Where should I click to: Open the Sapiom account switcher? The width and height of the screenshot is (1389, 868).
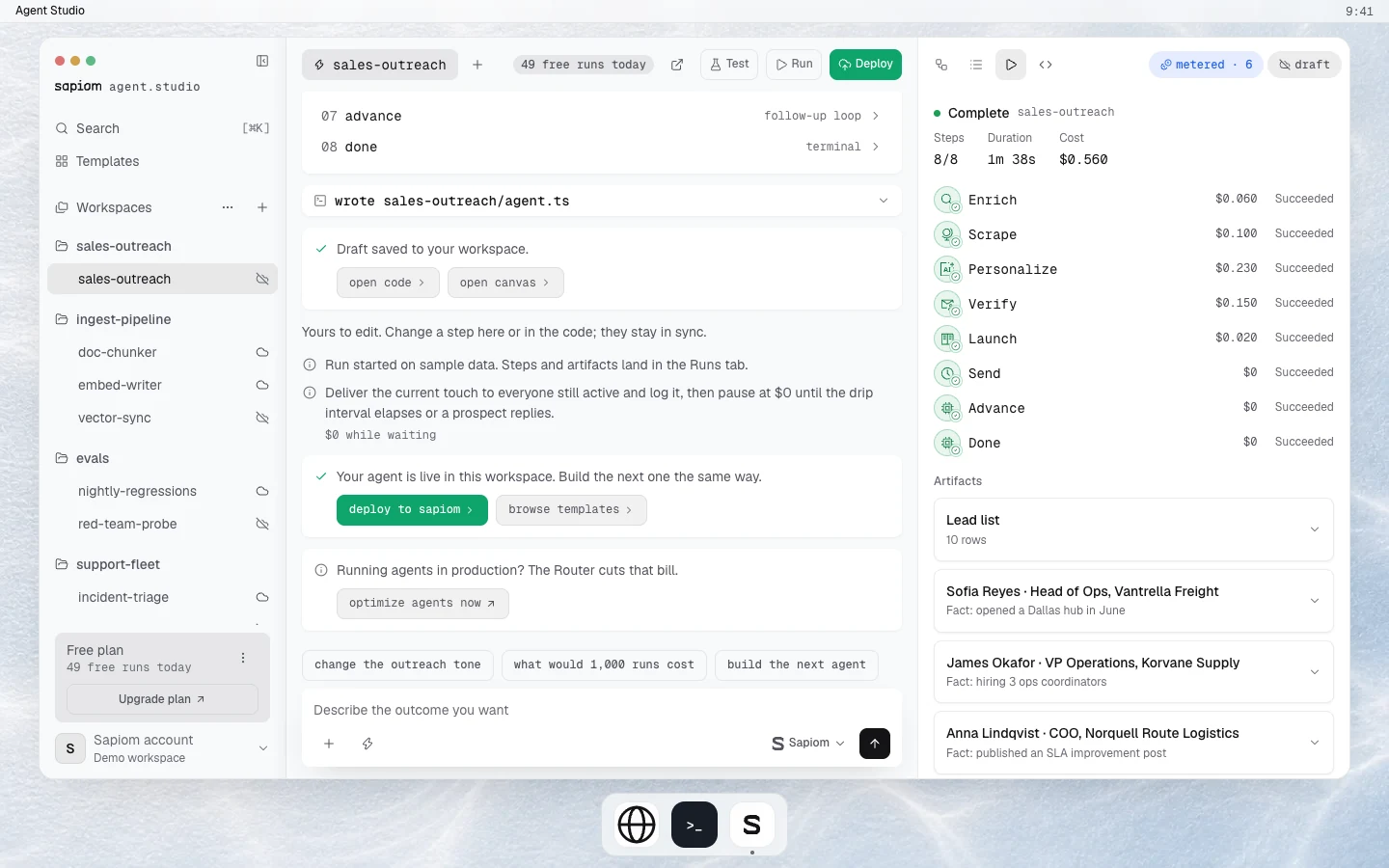pos(162,748)
